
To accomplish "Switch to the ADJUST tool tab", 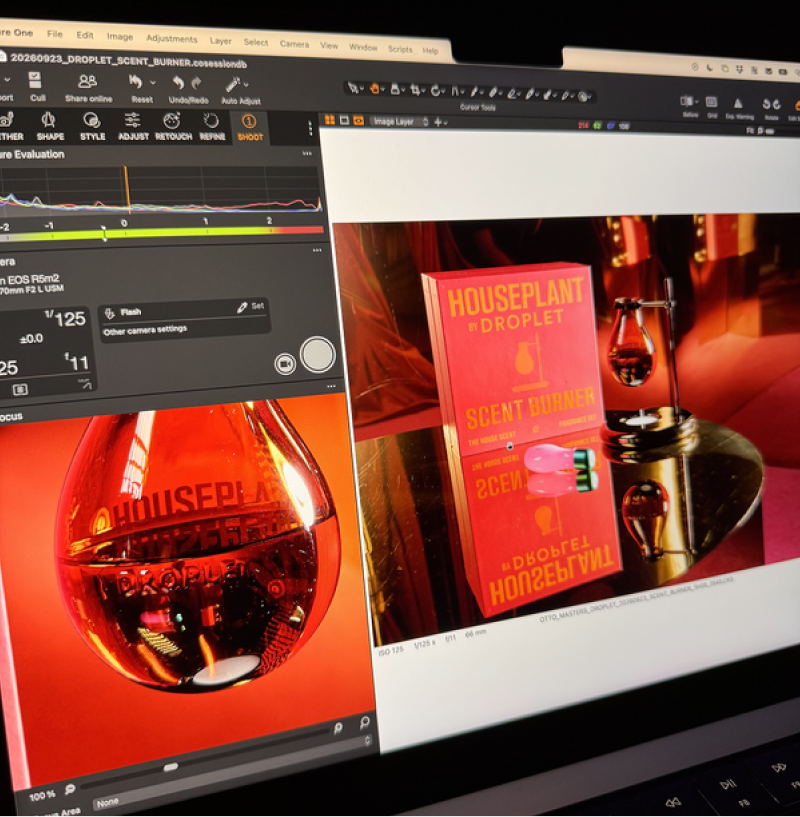I will 133,127.
